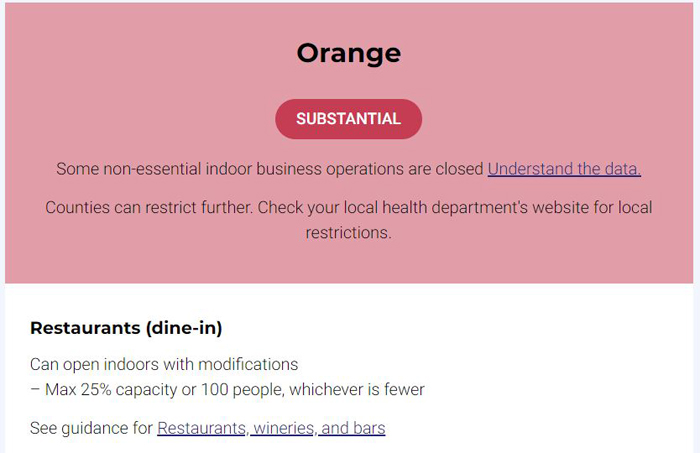The image size is (700, 453).
Task: Click the 'Can open indoors with modifications' line
Action: pos(164,365)
